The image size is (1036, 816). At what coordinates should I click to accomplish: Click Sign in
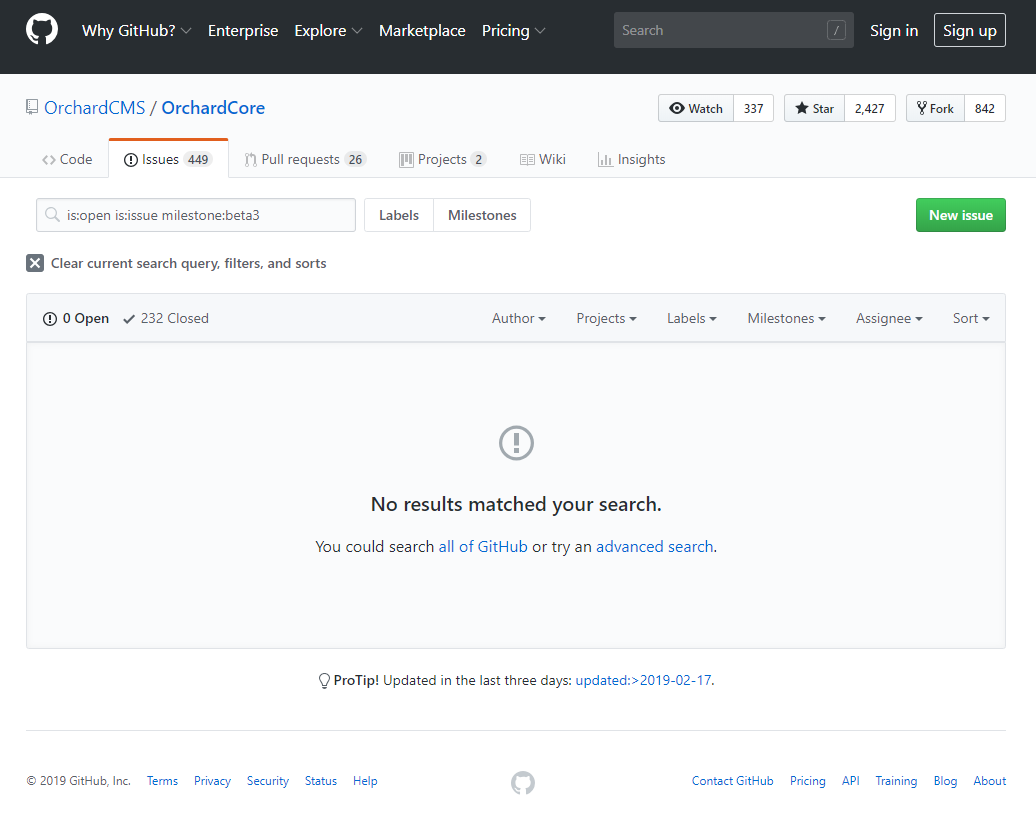pos(894,30)
